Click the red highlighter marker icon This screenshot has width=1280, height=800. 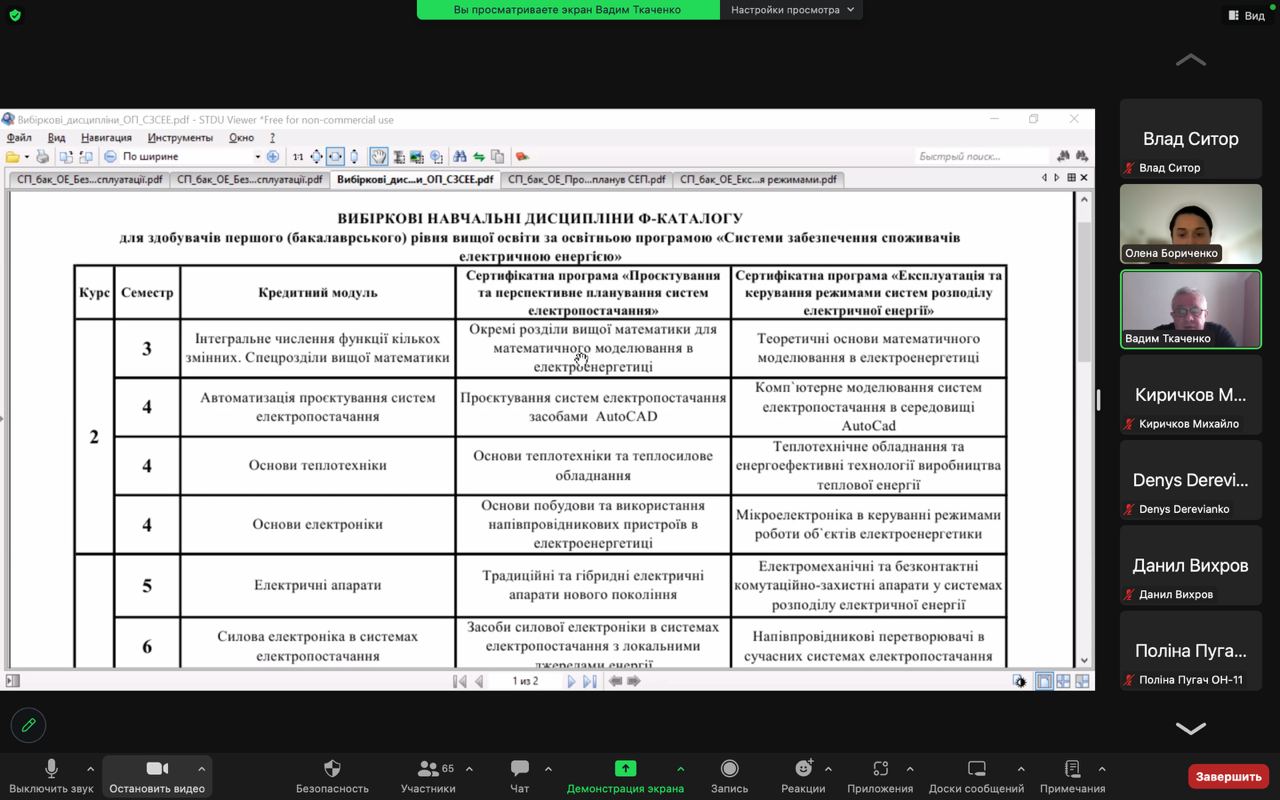click(x=521, y=157)
